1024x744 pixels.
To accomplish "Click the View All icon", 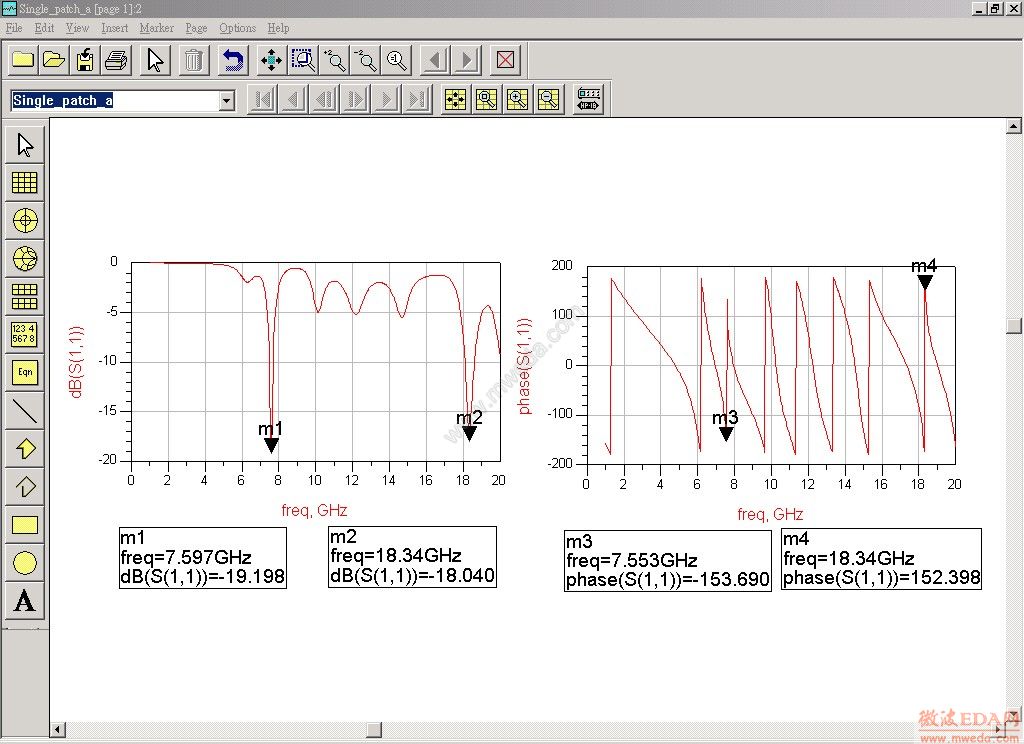I will pos(271,60).
